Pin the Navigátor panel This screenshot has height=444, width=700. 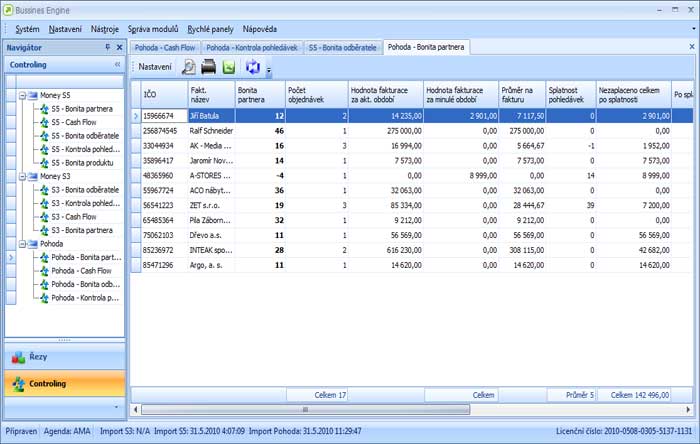(107, 47)
